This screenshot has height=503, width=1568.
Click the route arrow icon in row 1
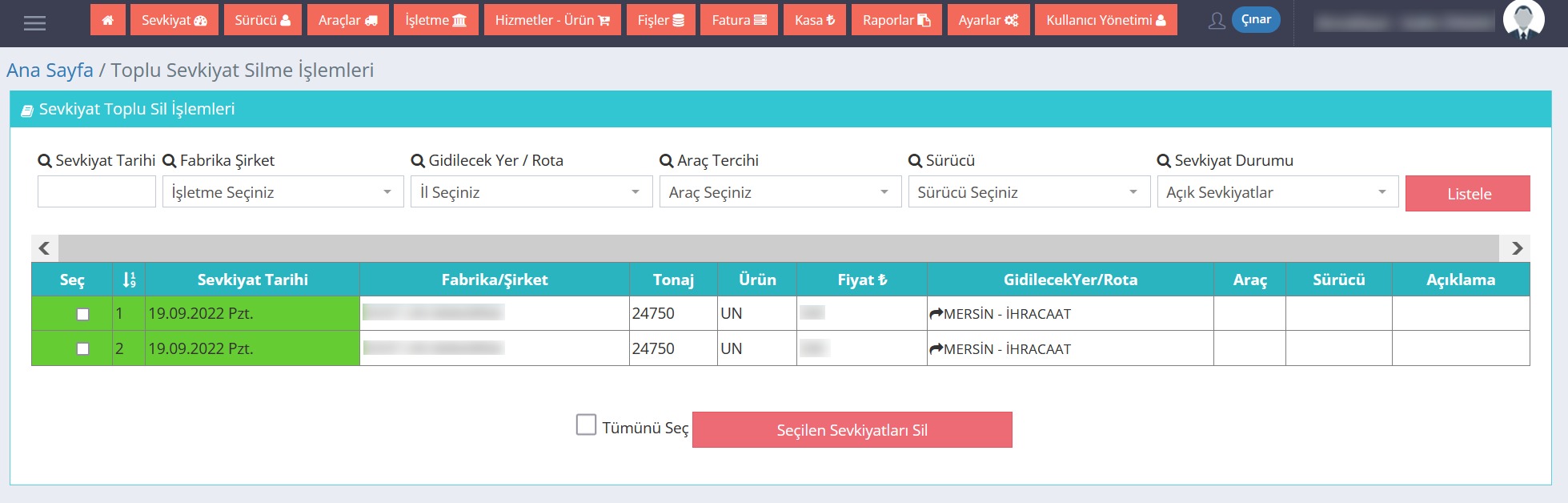(936, 314)
